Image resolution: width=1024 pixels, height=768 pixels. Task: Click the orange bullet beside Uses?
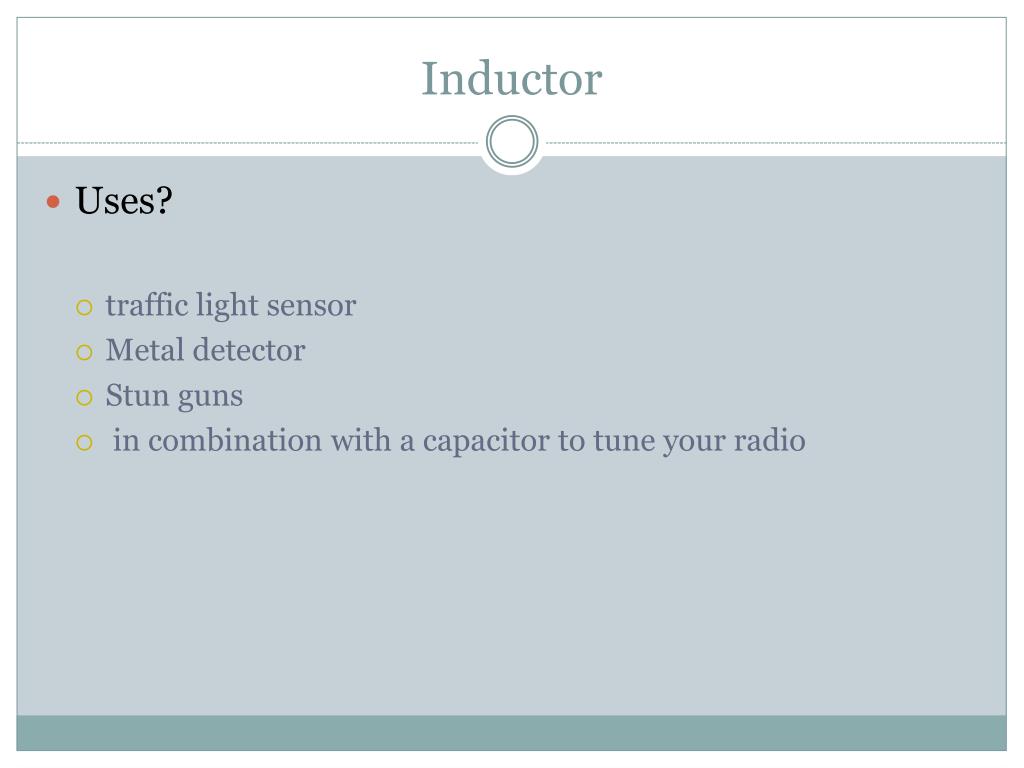(54, 202)
